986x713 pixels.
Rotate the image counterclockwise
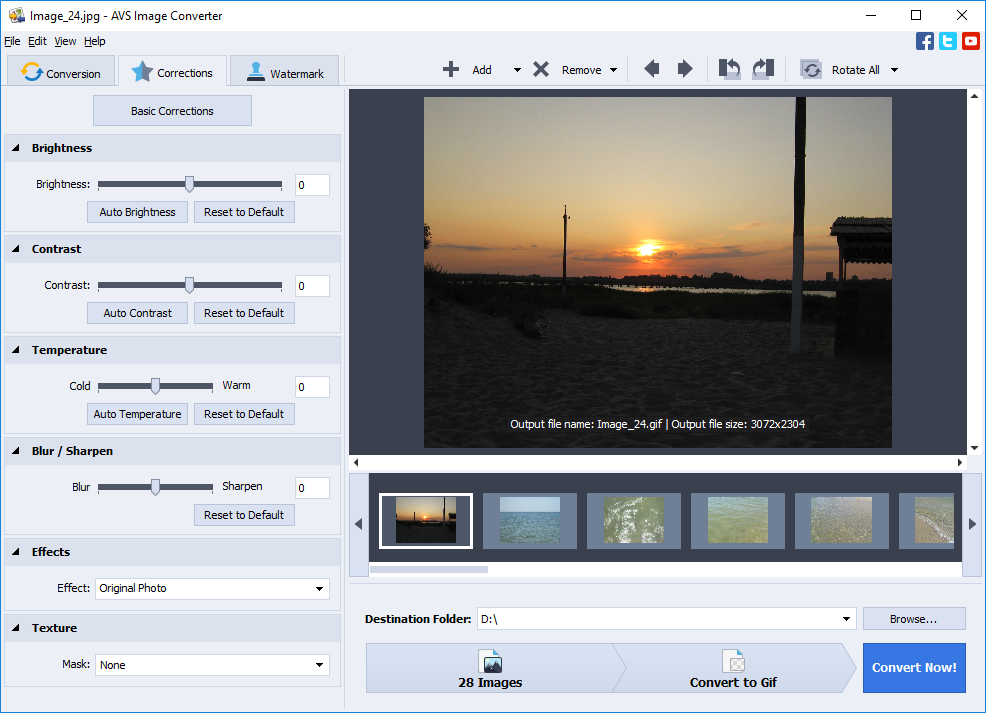click(729, 69)
